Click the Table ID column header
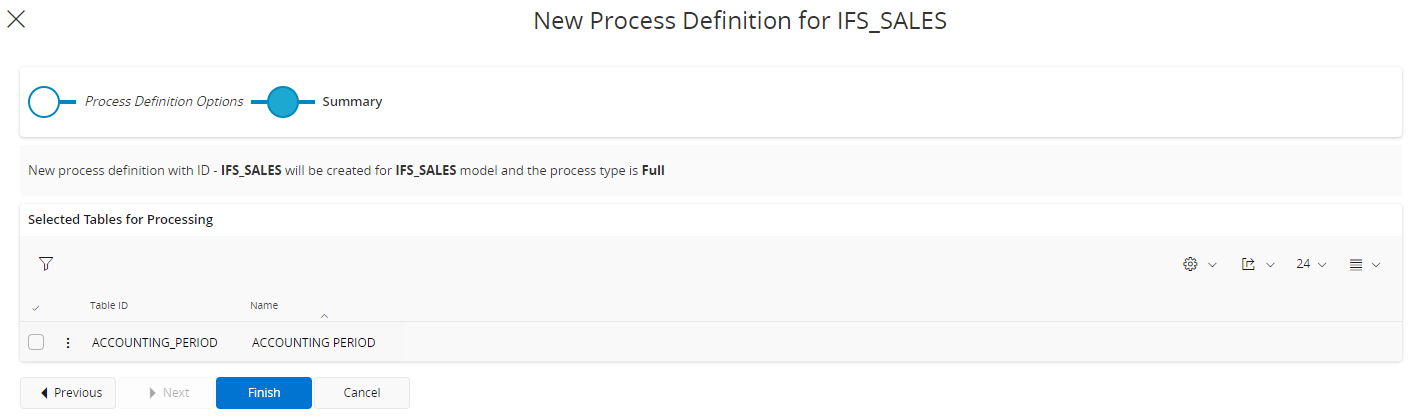 (109, 305)
